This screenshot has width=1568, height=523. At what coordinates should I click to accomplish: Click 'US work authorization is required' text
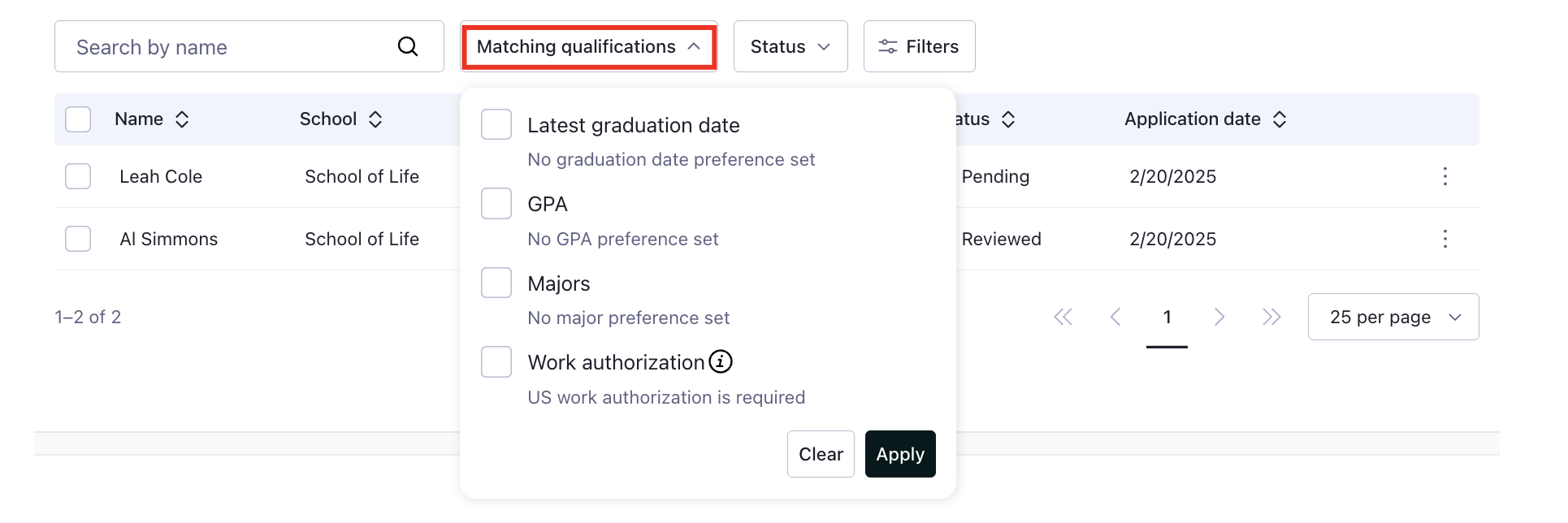pos(666,397)
